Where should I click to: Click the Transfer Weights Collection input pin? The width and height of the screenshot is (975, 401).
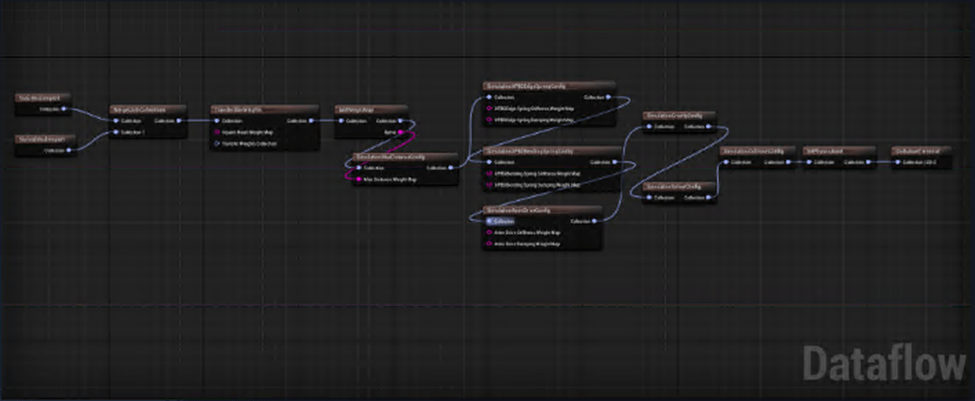(216, 144)
